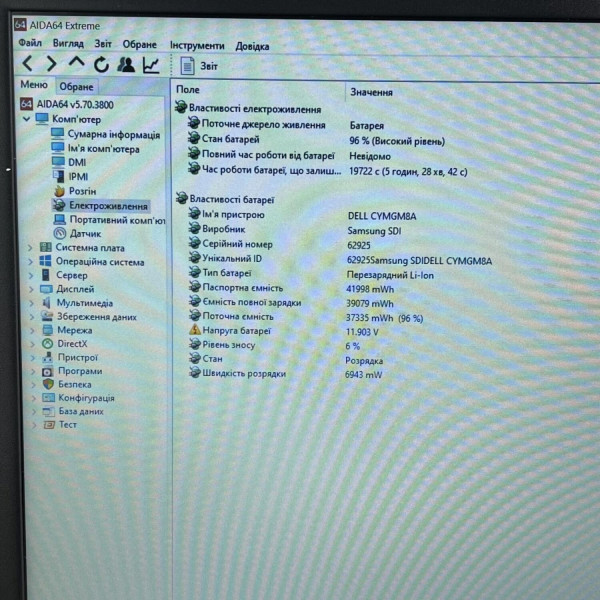
Task: Open the Інструменти menu
Action: pos(197,46)
